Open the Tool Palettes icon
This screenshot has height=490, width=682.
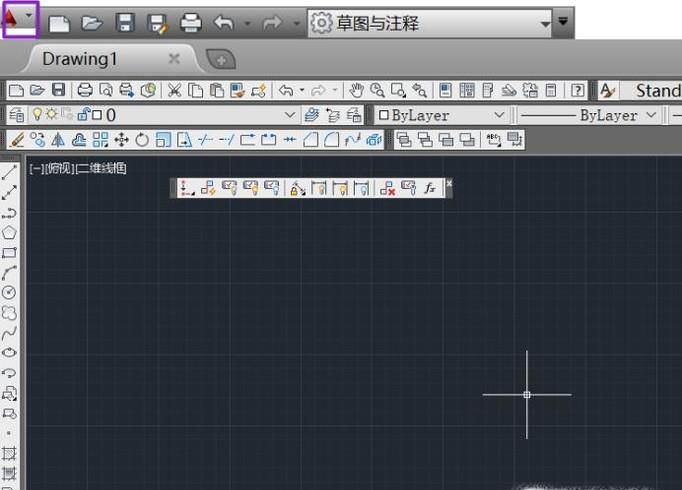pyautogui.click(x=488, y=90)
